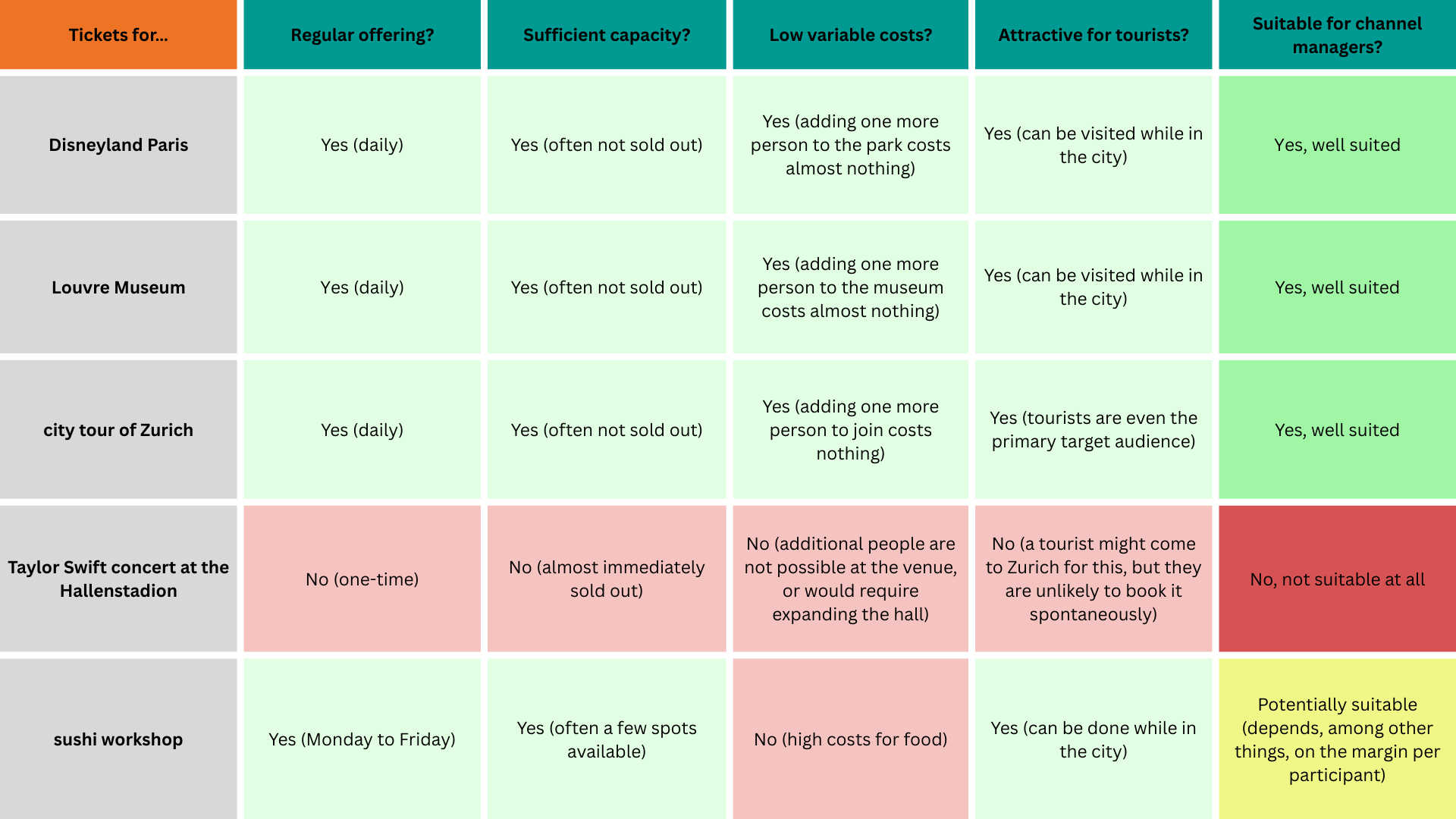Select 'Suitable for channel managers?' header
1456x819 pixels.
[1337, 35]
